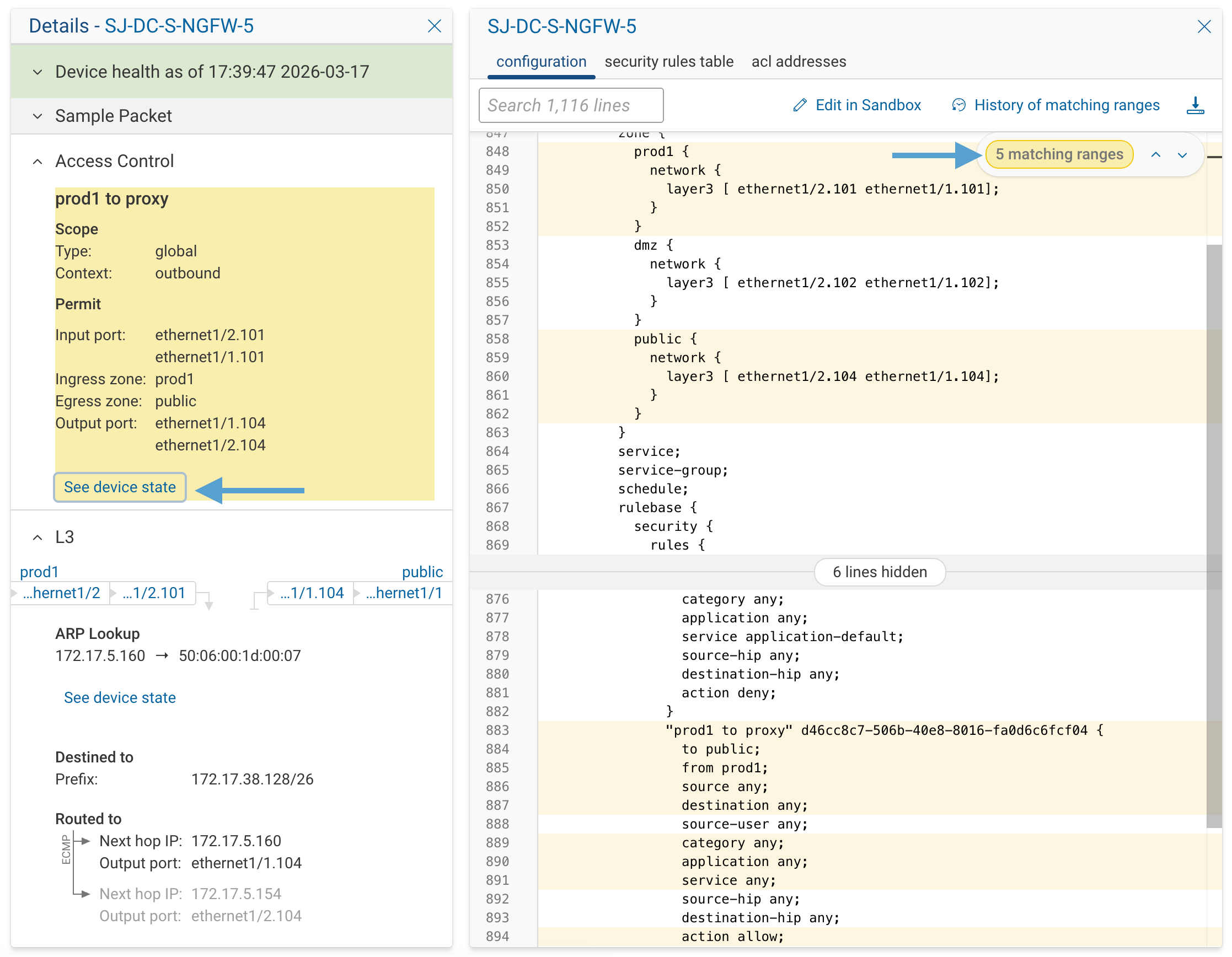Click the Ingress zone prod1 value

[x=174, y=379]
